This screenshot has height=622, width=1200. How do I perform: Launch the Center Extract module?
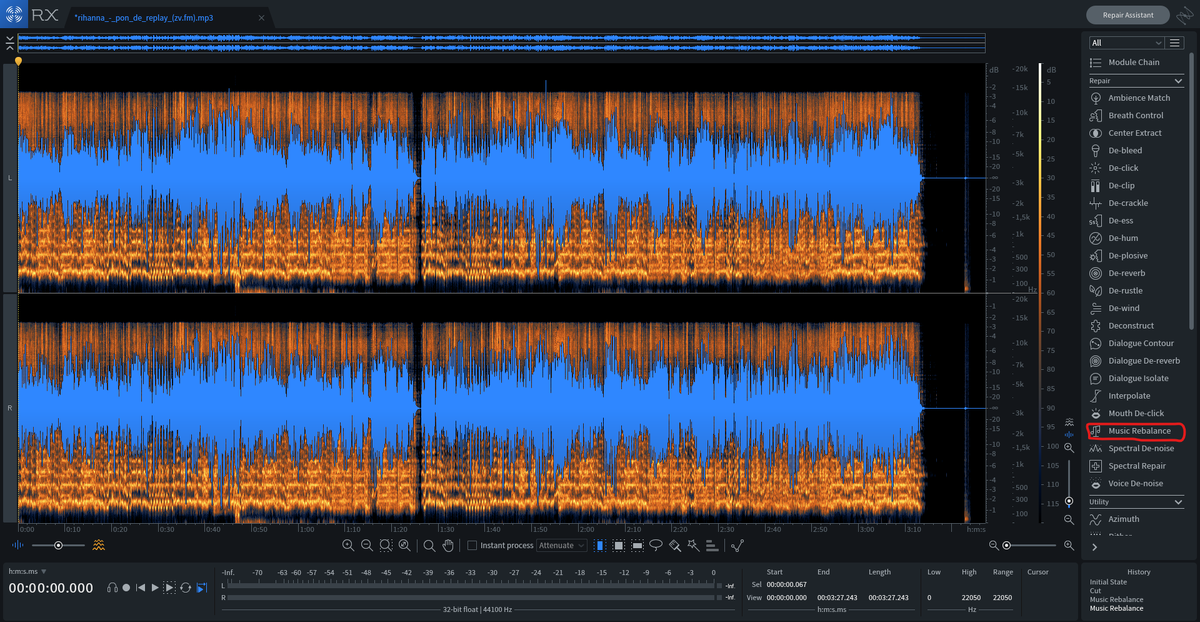1135,133
